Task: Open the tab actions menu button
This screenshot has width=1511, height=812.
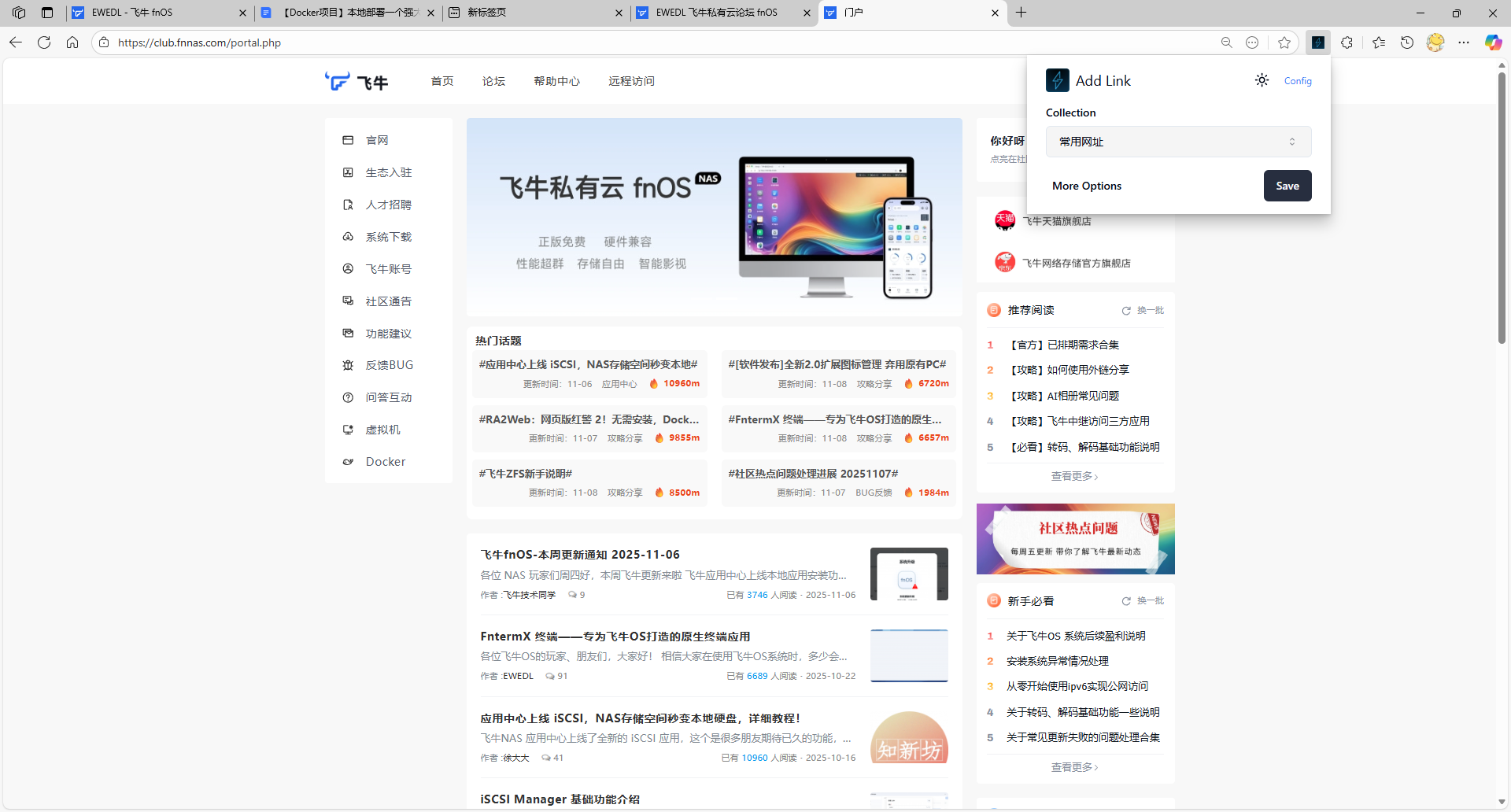Action: coord(47,13)
